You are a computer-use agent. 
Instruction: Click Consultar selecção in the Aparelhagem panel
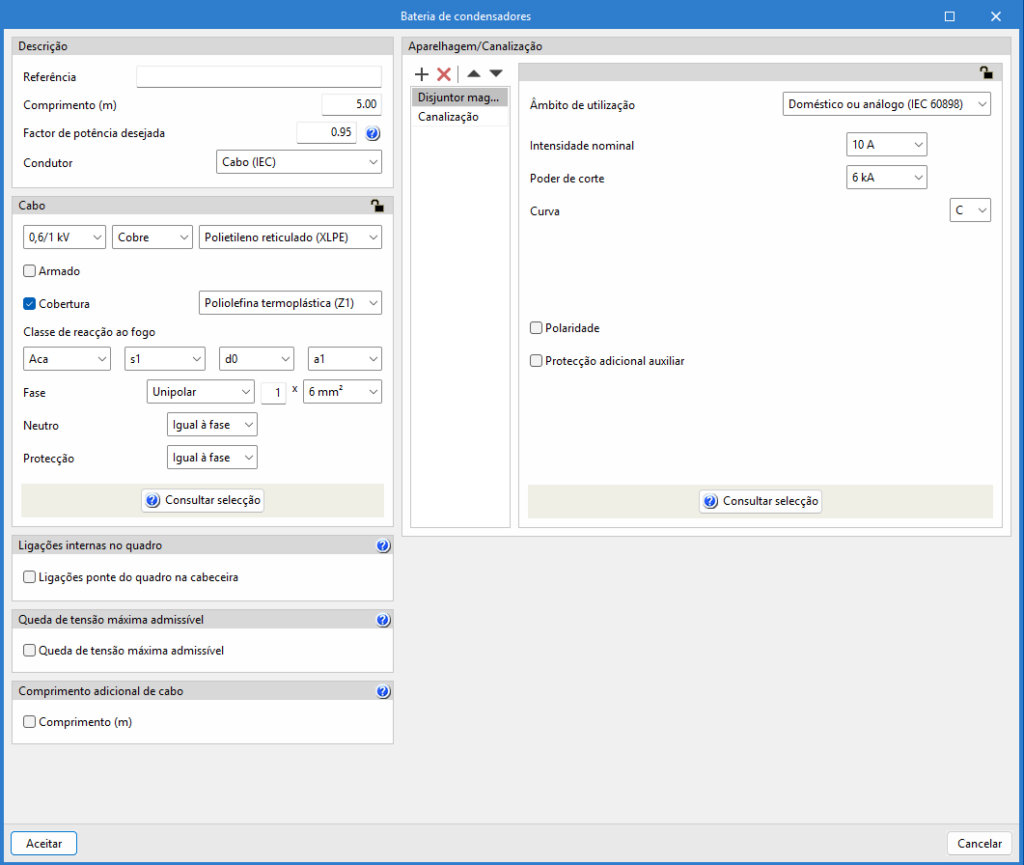pos(760,501)
